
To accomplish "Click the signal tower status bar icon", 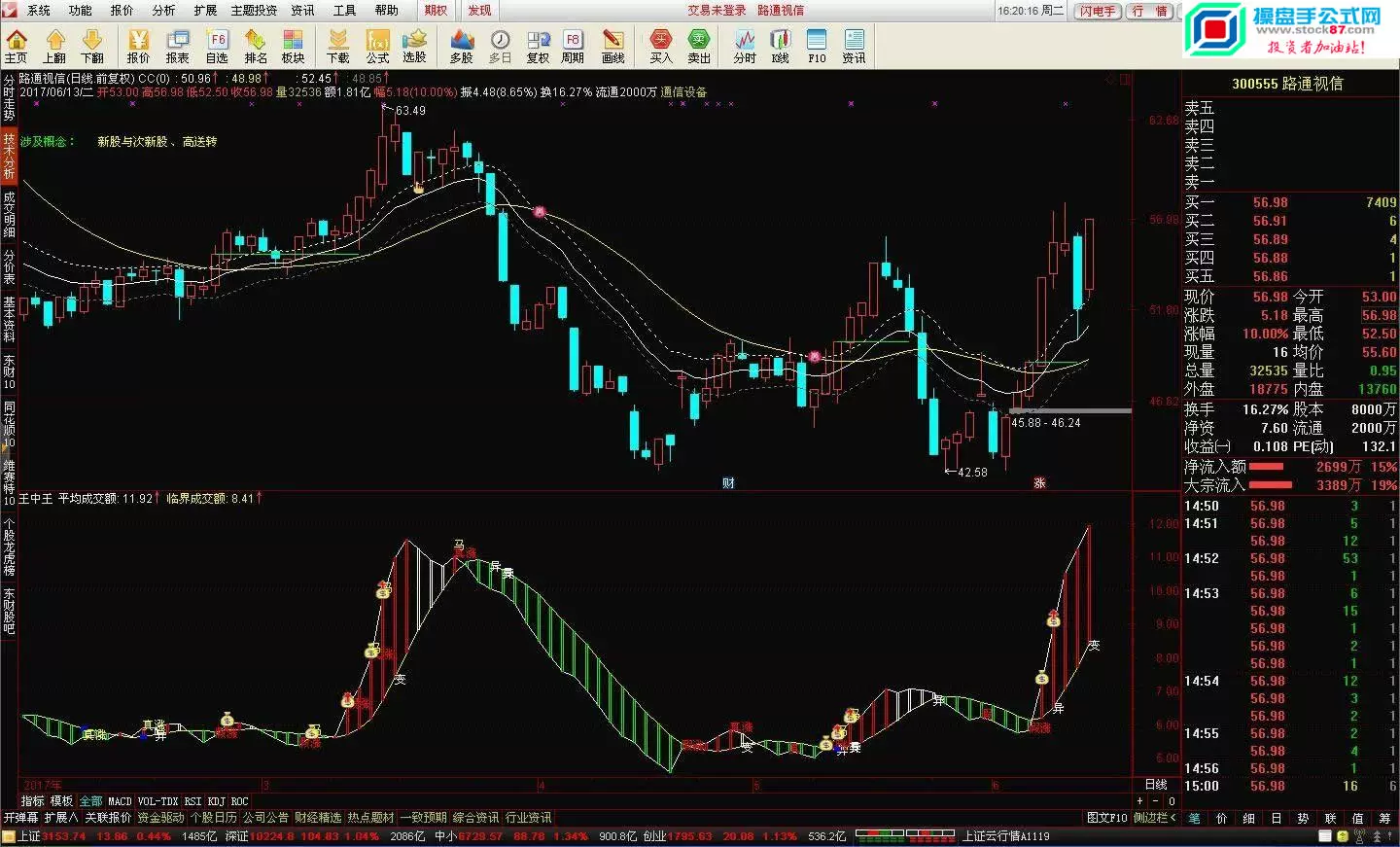I will 1359,836.
